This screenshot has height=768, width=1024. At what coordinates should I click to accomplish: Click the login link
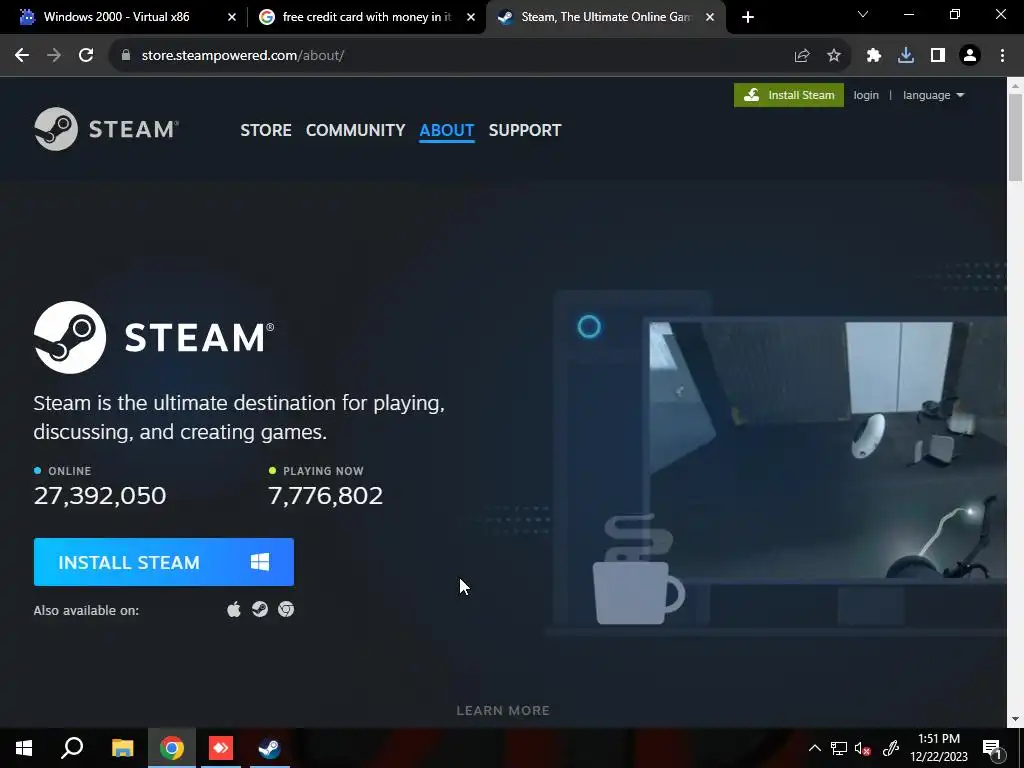click(x=866, y=95)
